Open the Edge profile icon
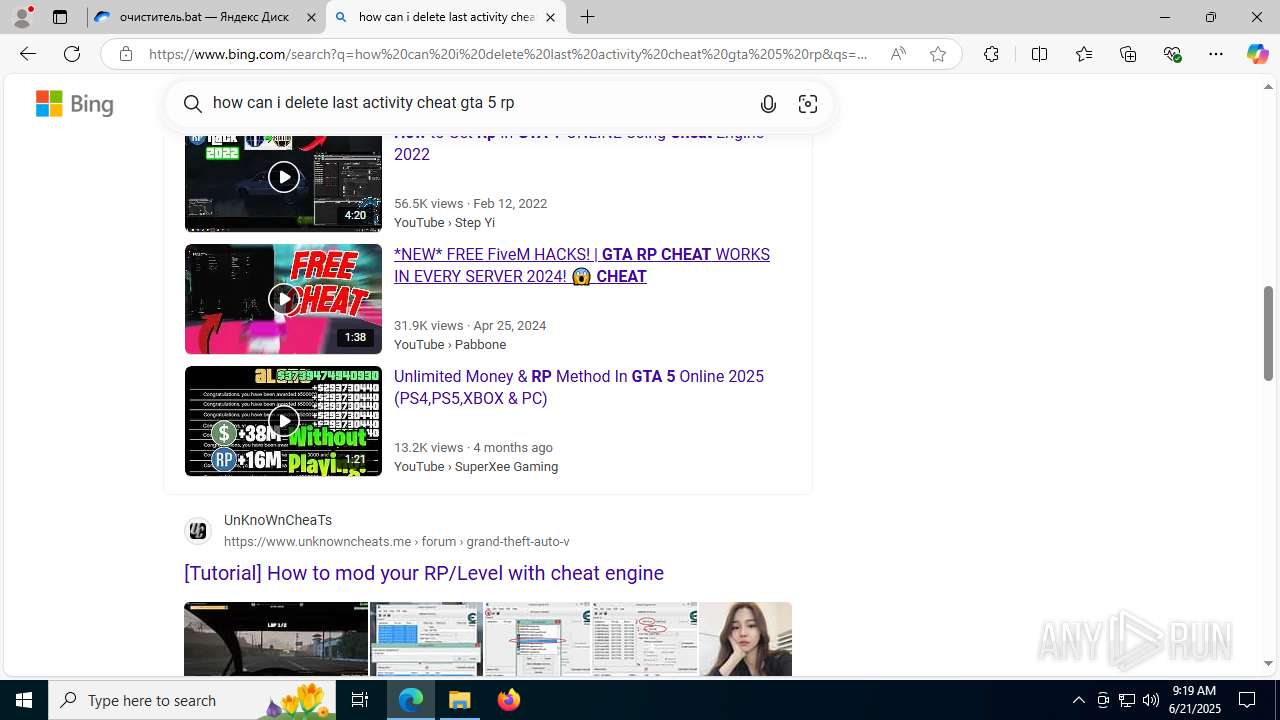This screenshot has height=720, width=1280. click(22, 17)
